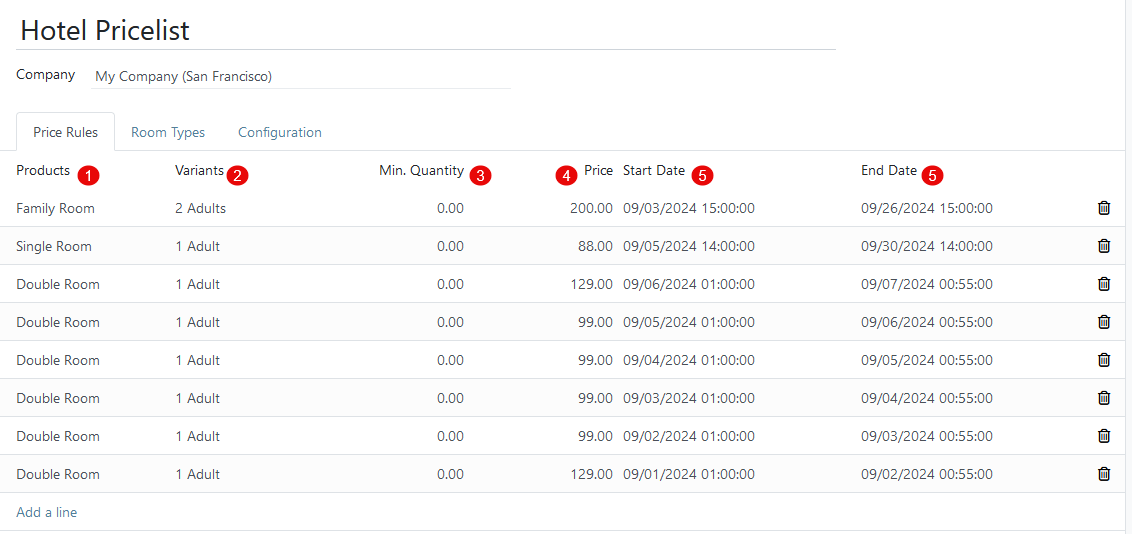Sort by the Price column header
The height and width of the screenshot is (534, 1132).
[598, 171]
